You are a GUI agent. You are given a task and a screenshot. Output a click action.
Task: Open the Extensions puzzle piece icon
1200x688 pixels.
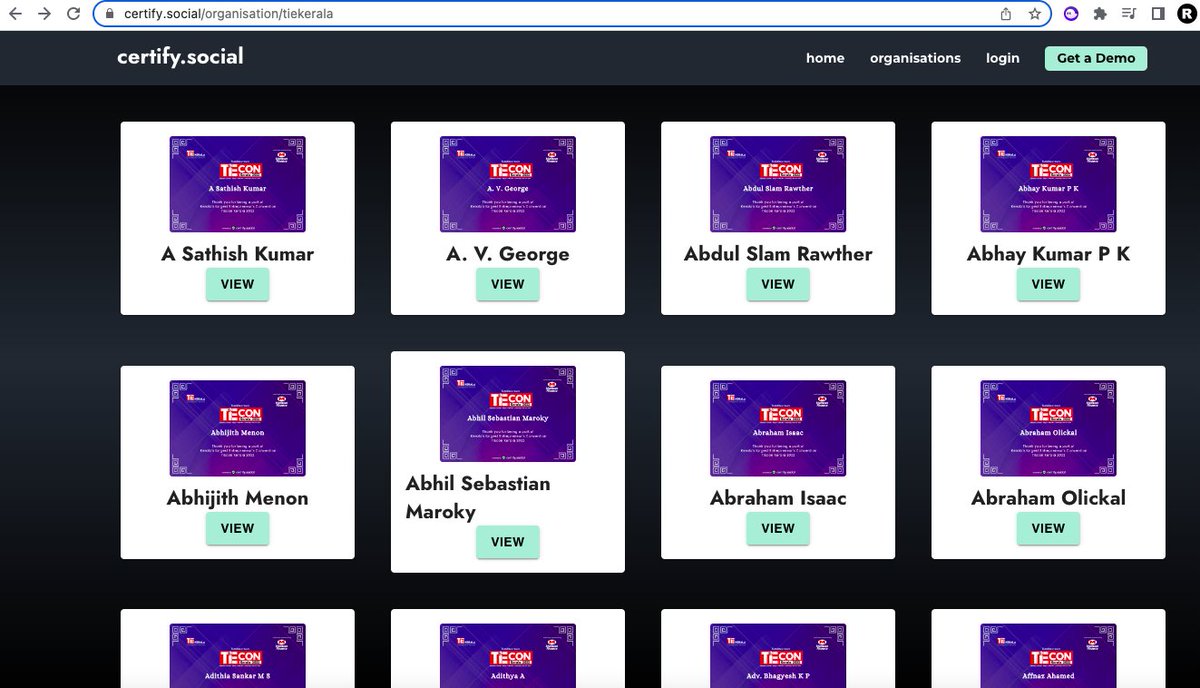(x=1100, y=14)
